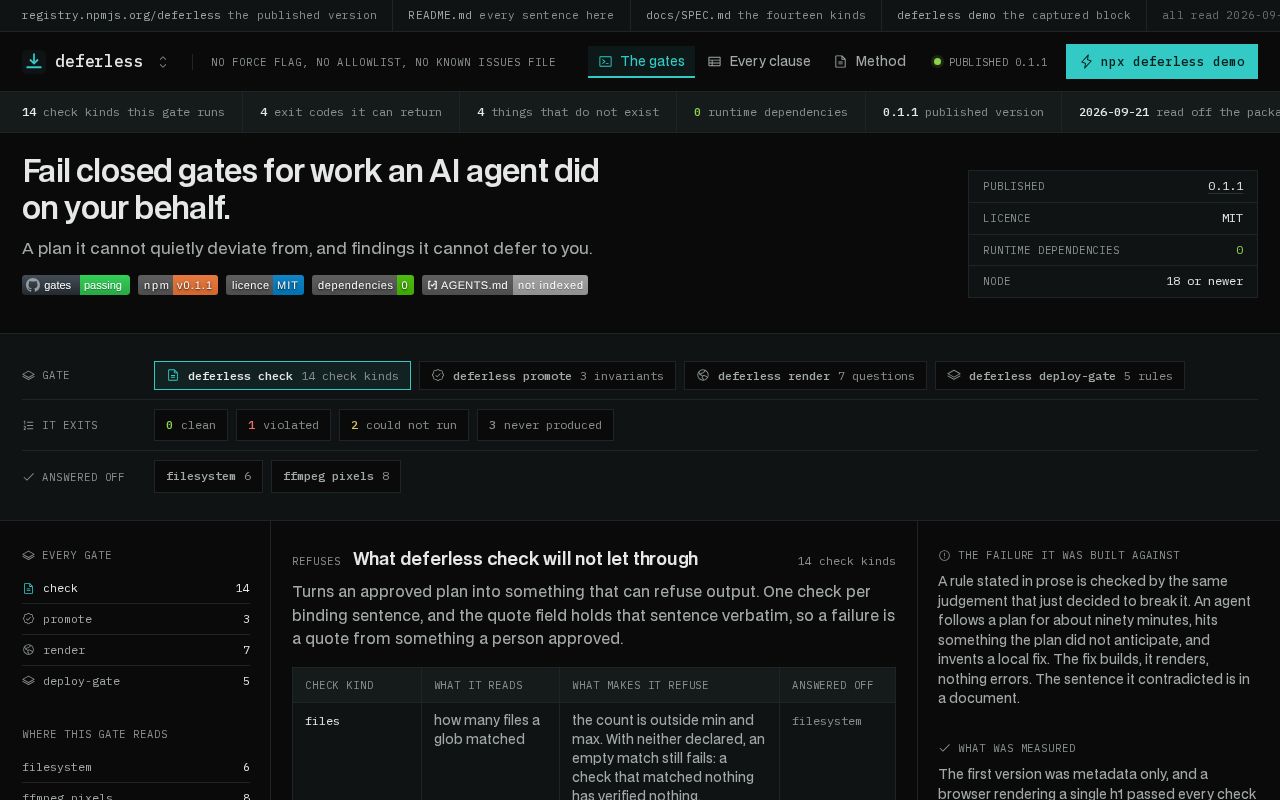
Task: Click the terminal icon beside The gates
Action: [605, 61]
